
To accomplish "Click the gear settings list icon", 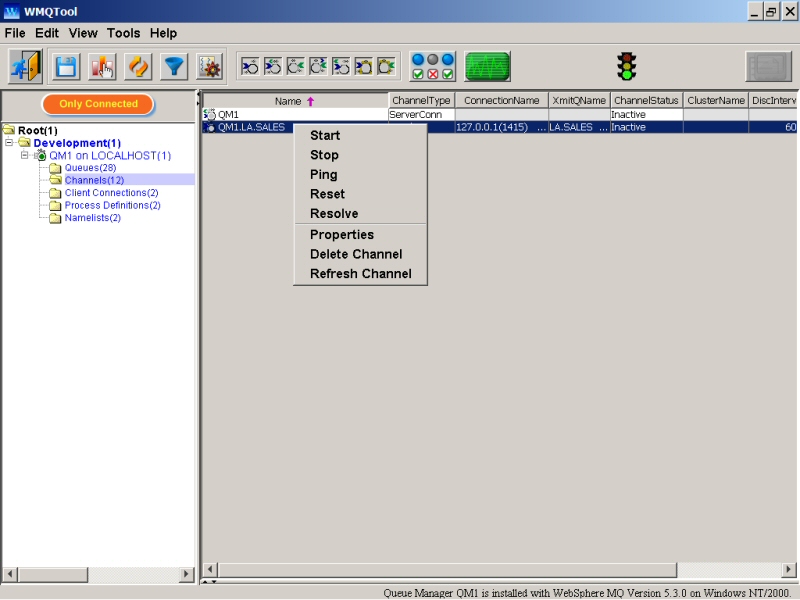I will pos(210,67).
